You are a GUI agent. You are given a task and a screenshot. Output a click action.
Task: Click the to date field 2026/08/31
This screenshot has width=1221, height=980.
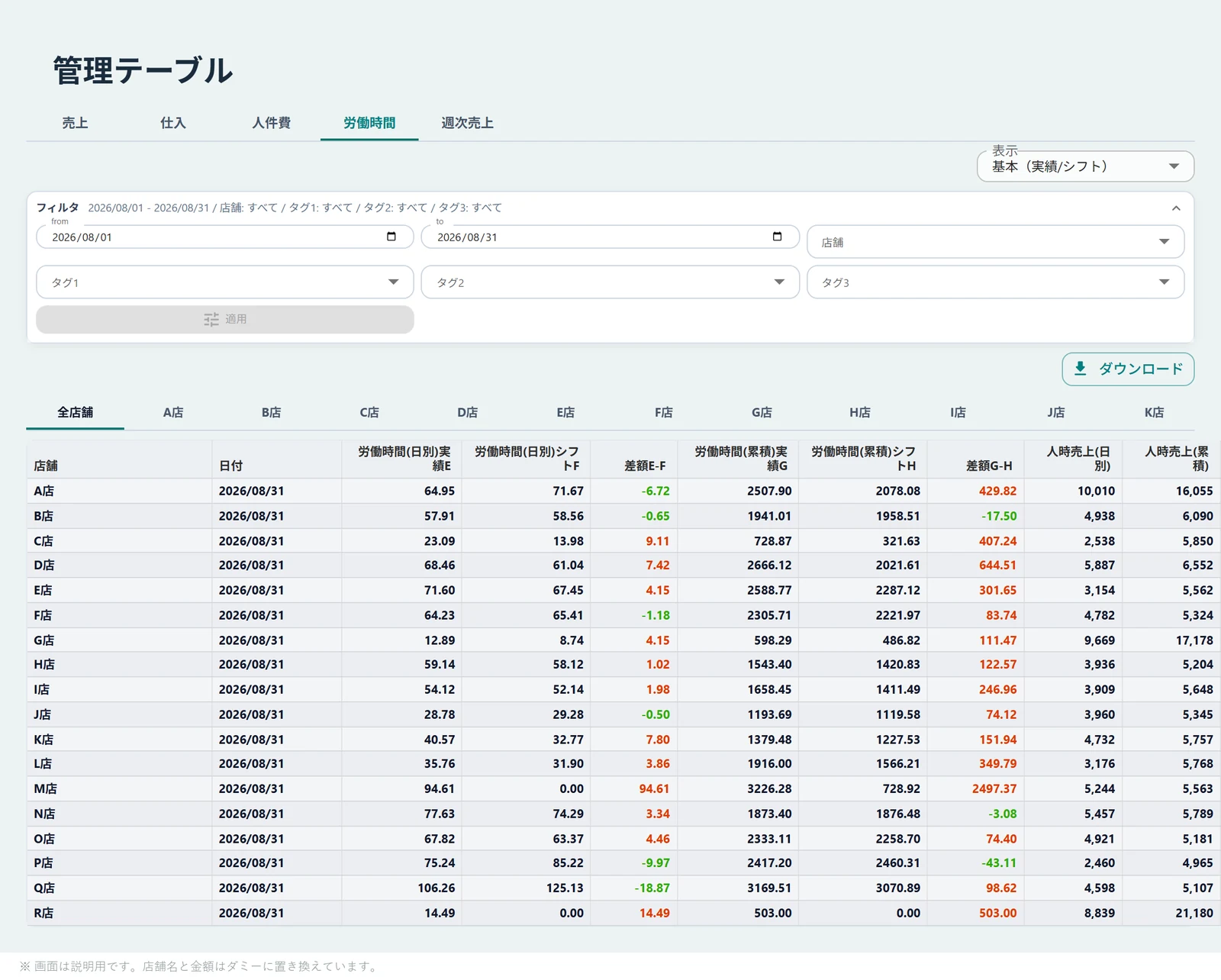pos(610,237)
